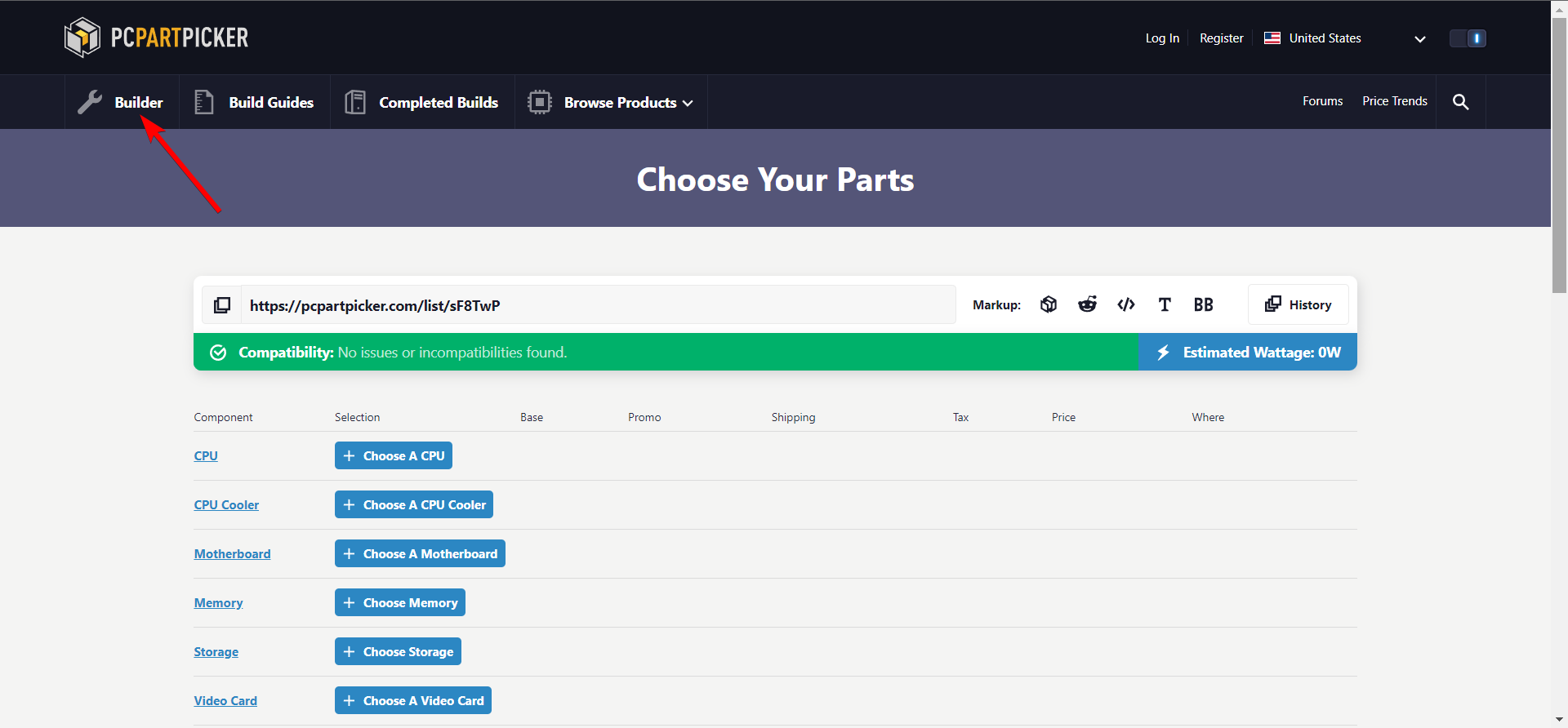Viewport: 1568px width, 728px height.
Task: Click the Browse Products chip icon
Action: click(x=540, y=102)
